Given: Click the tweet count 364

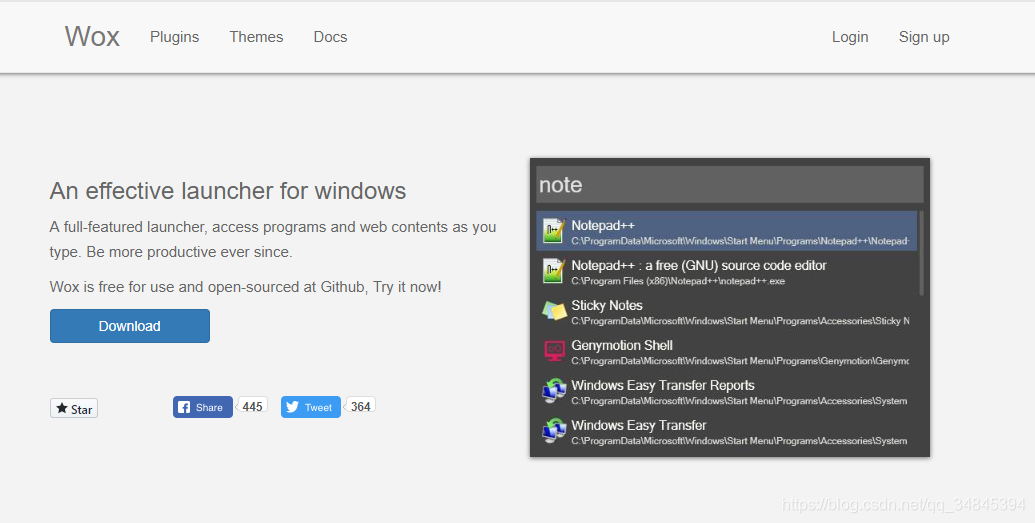Looking at the screenshot, I should [x=360, y=407].
